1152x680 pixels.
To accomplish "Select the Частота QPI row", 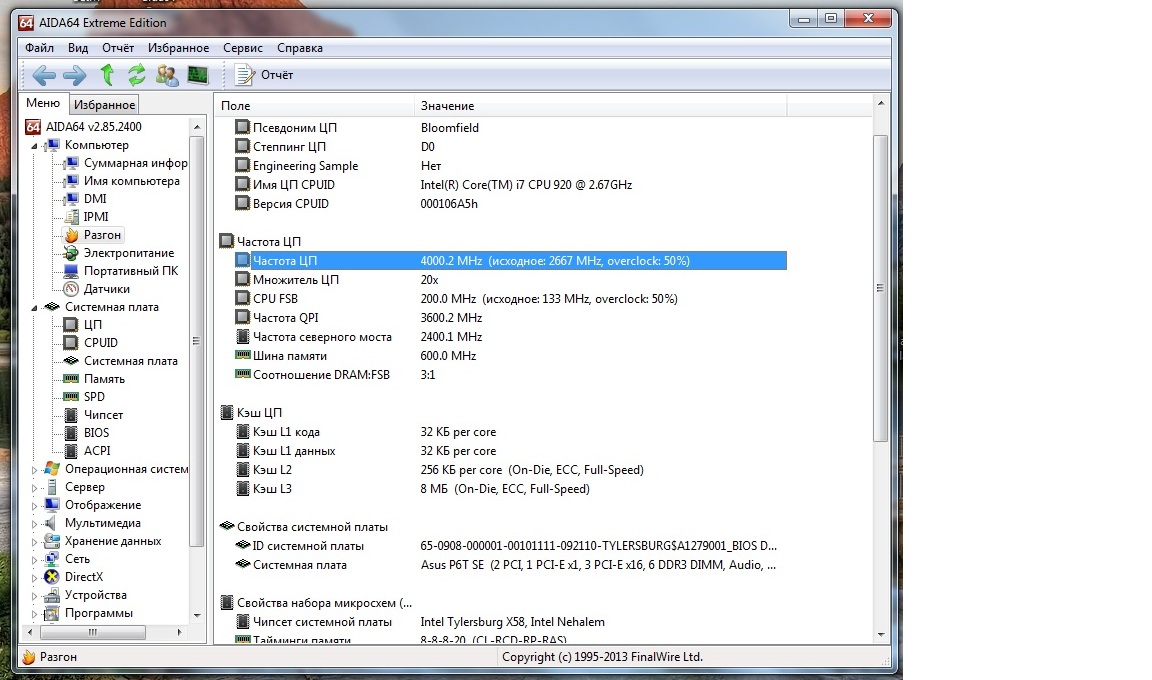I will [510, 318].
